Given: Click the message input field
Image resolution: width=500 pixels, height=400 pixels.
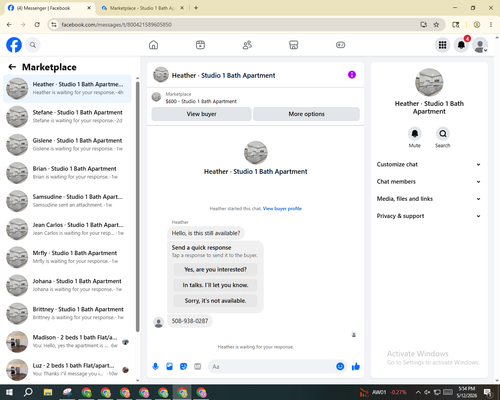Looking at the screenshot, I should (272, 367).
